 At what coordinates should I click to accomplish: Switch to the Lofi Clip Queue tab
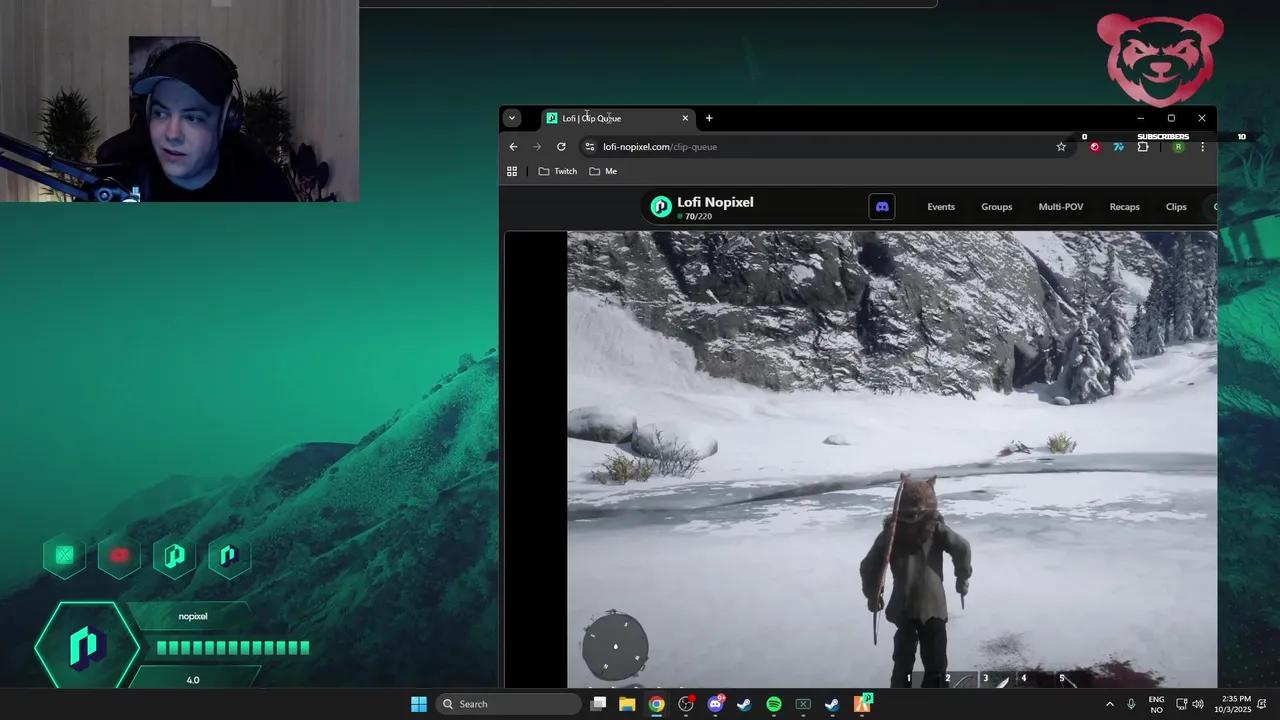point(618,118)
